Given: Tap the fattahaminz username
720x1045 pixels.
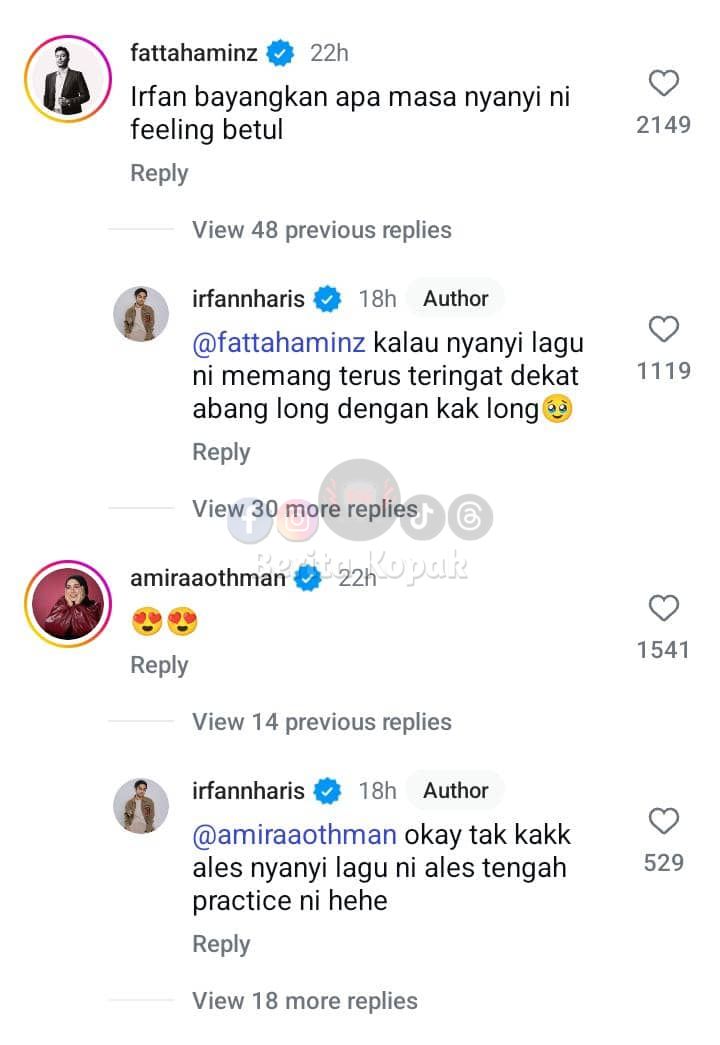Looking at the screenshot, I should (x=193, y=53).
